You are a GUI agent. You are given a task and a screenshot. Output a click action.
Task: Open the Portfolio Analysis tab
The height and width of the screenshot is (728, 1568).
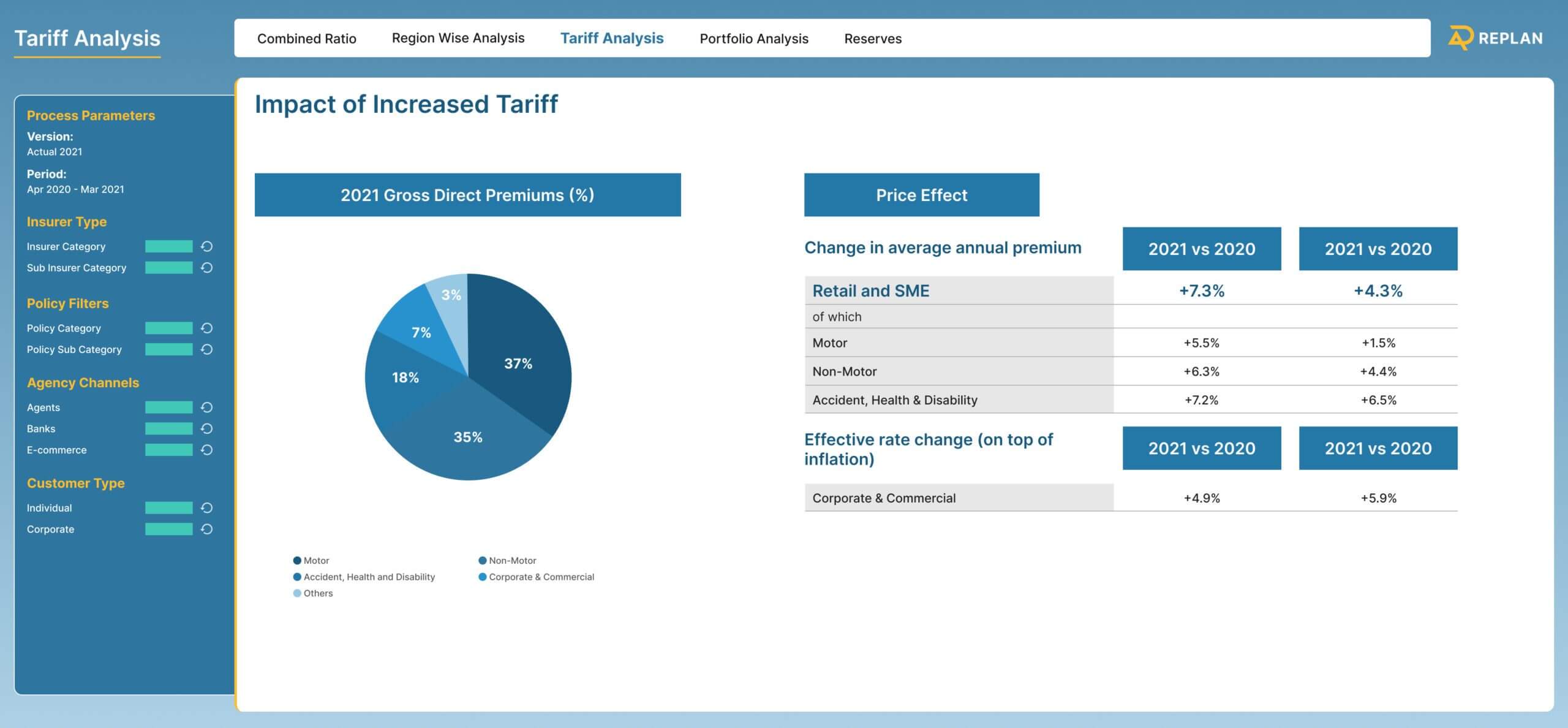point(753,39)
